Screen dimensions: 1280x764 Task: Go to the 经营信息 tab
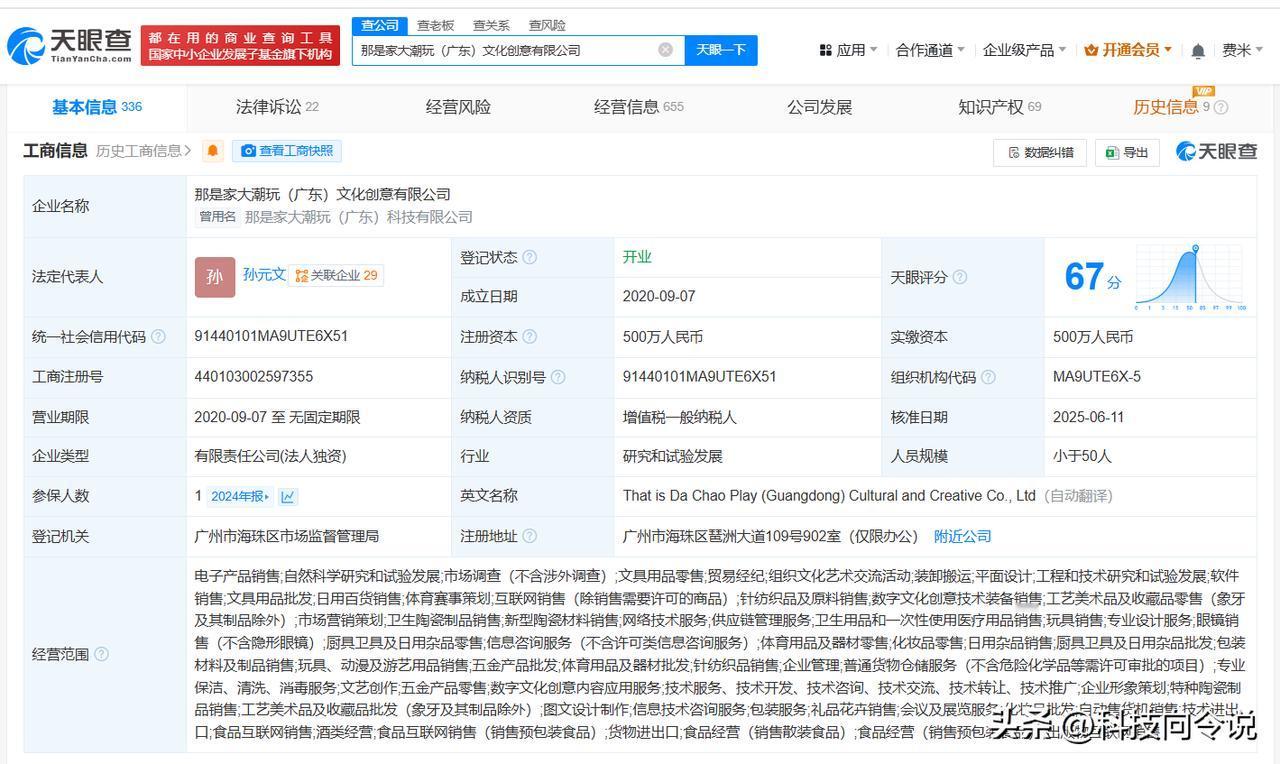639,107
